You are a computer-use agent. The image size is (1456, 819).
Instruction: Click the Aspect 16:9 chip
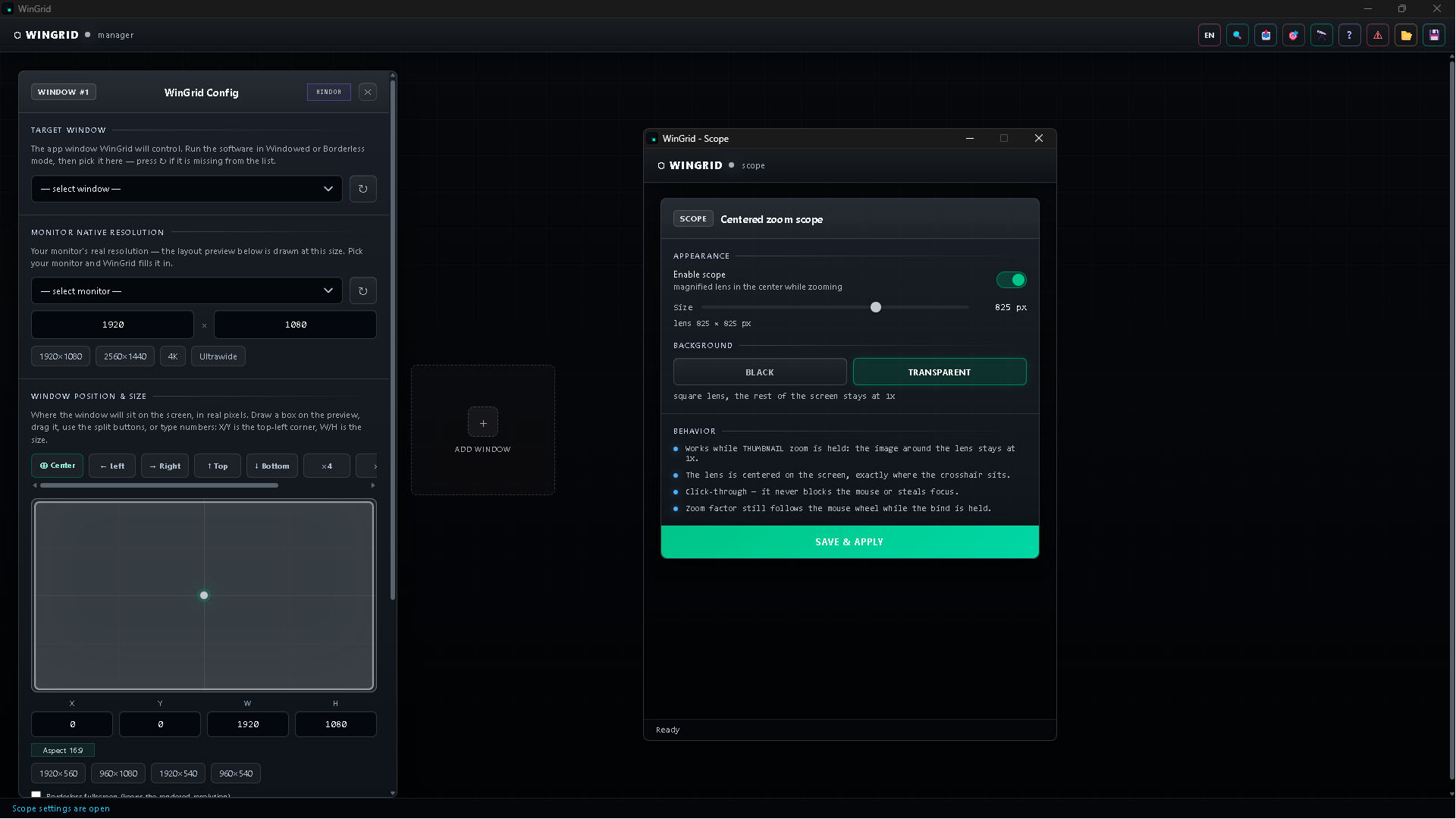(63, 750)
